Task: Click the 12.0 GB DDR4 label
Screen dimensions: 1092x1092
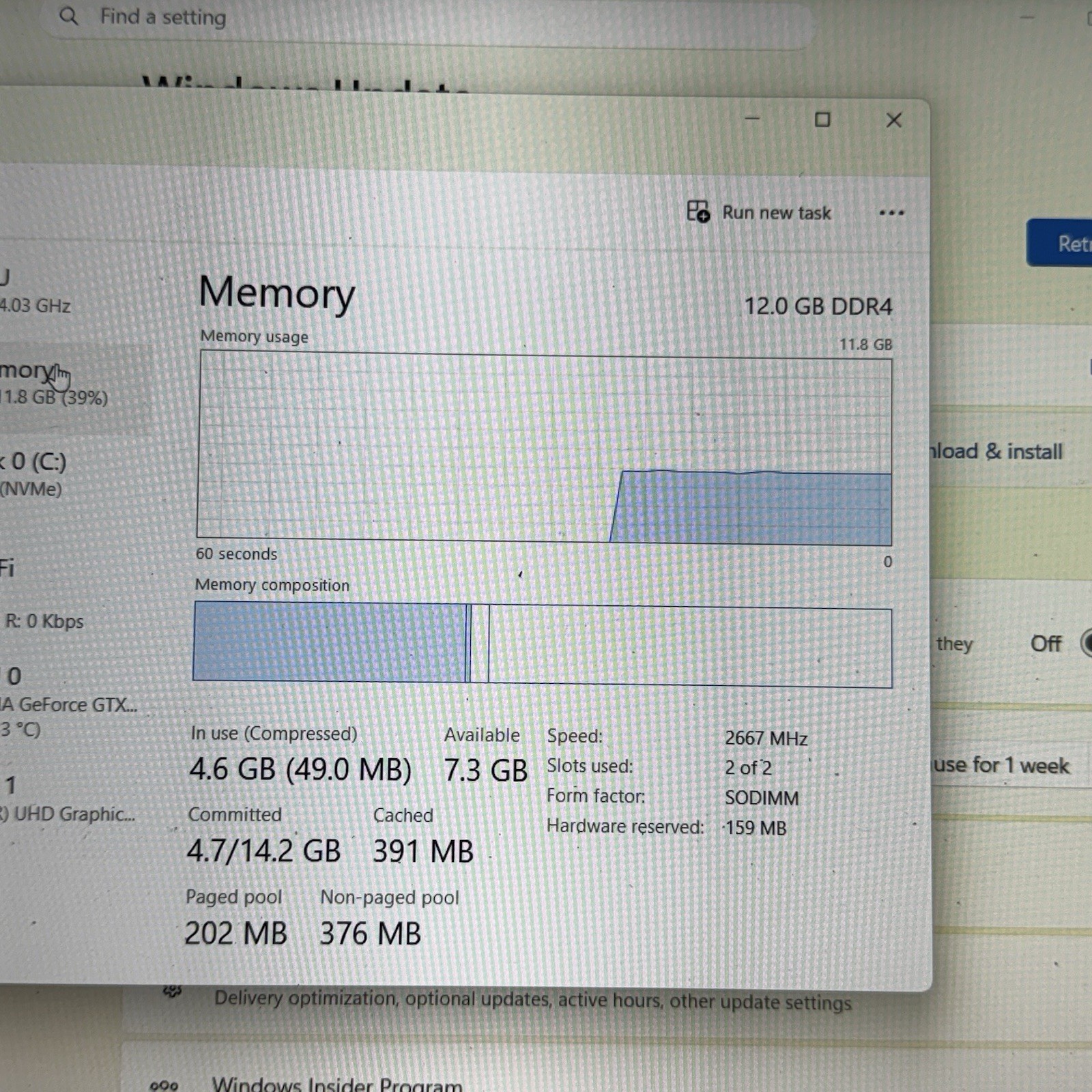Action: (818, 306)
